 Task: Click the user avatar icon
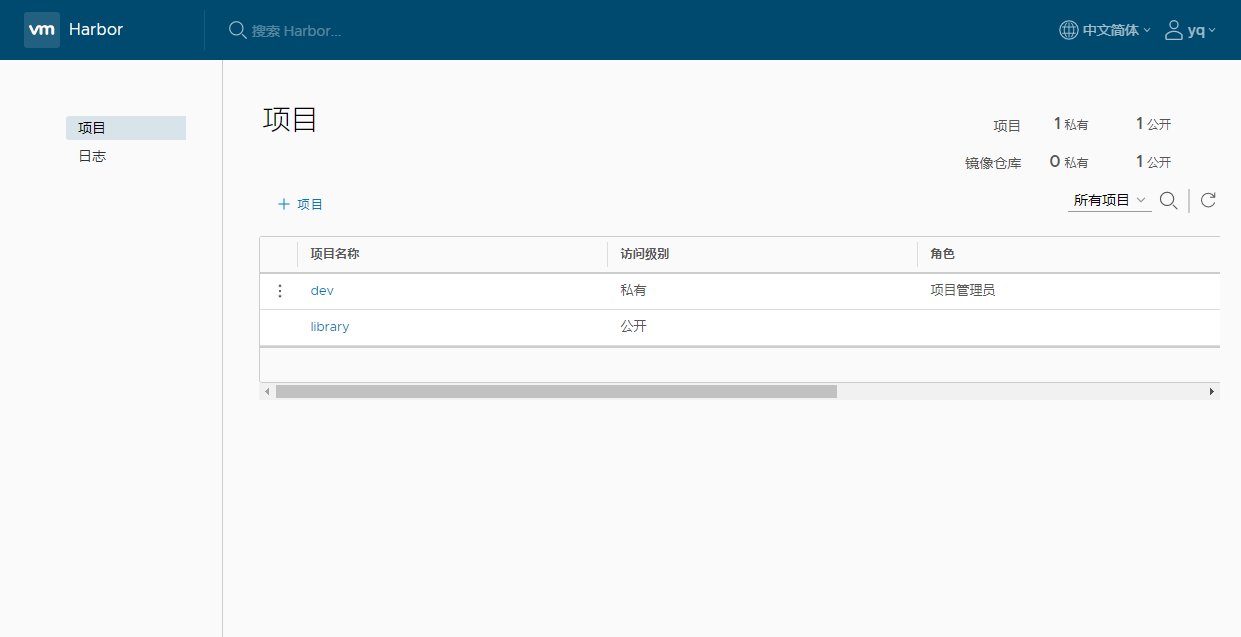pyautogui.click(x=1174, y=30)
